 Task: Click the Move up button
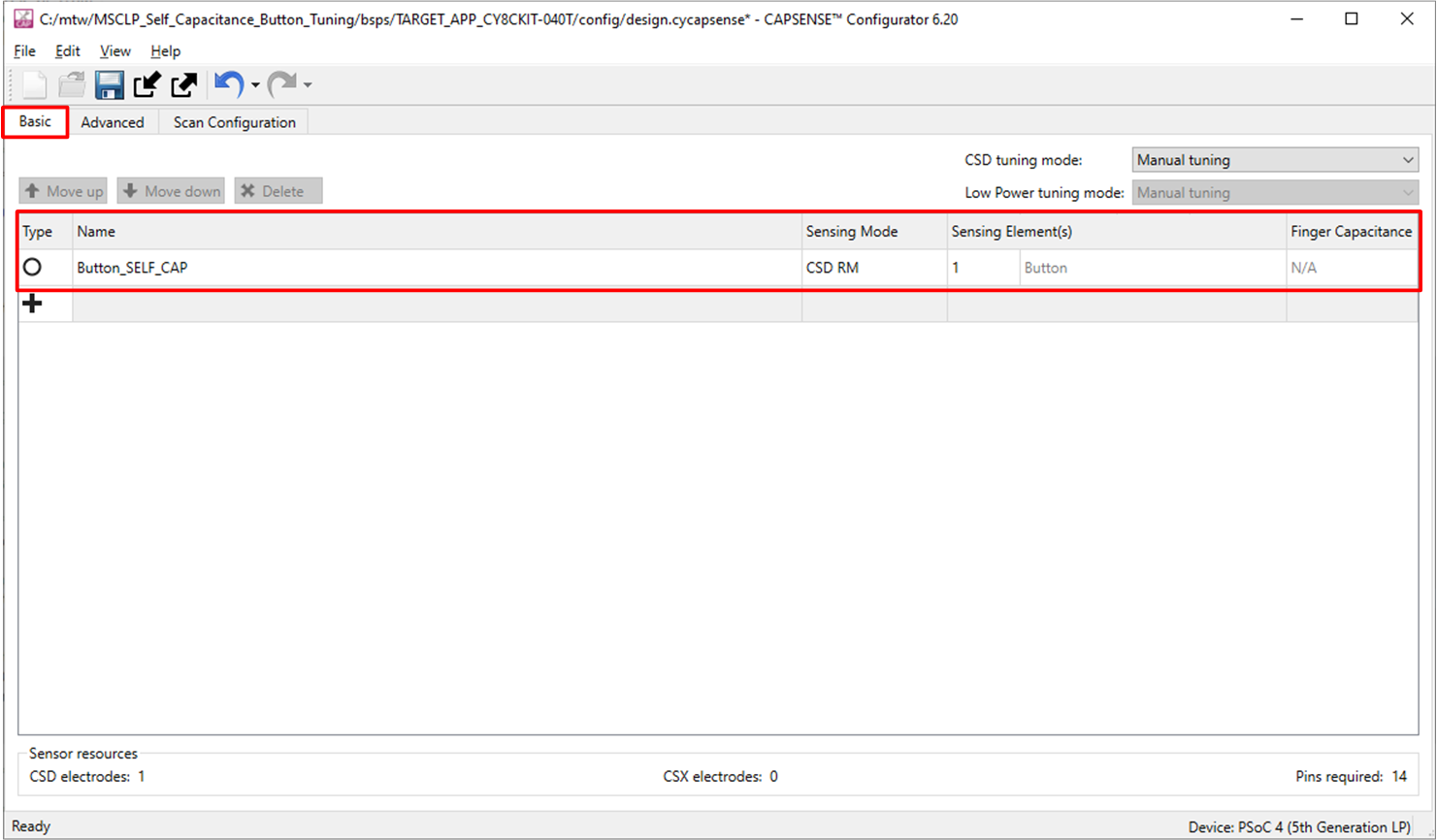[x=63, y=191]
